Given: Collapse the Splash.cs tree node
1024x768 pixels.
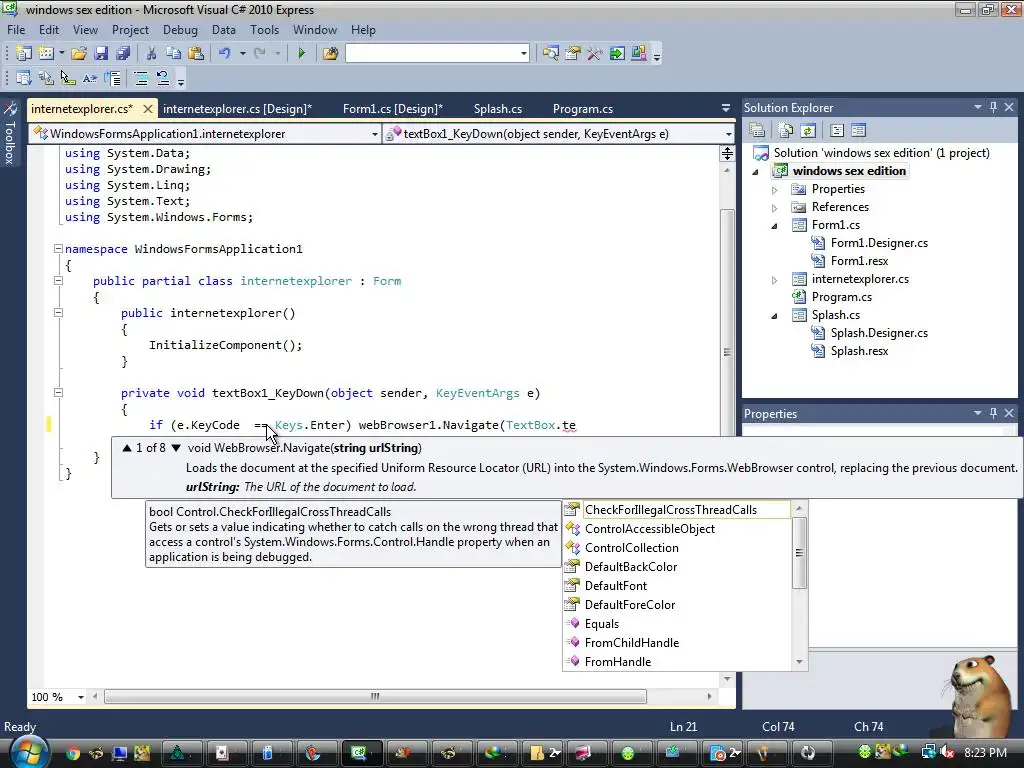Looking at the screenshot, I should pyautogui.click(x=775, y=316).
